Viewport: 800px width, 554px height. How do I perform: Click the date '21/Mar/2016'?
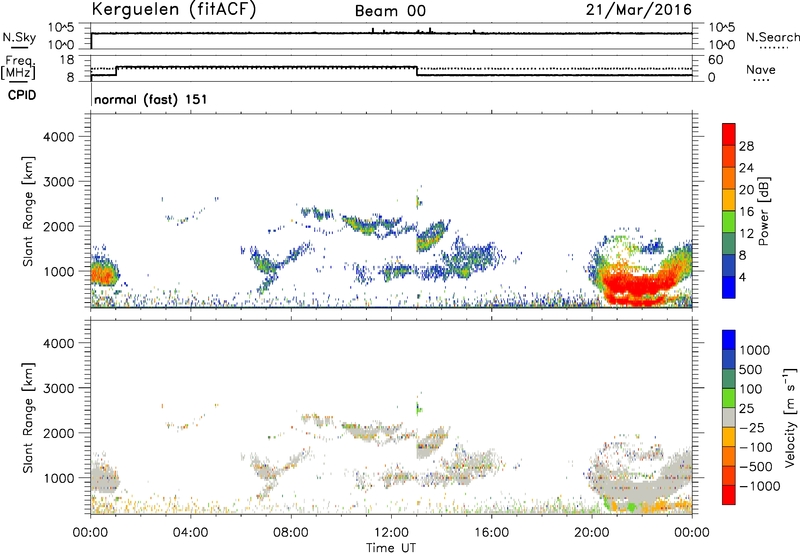[639, 10]
